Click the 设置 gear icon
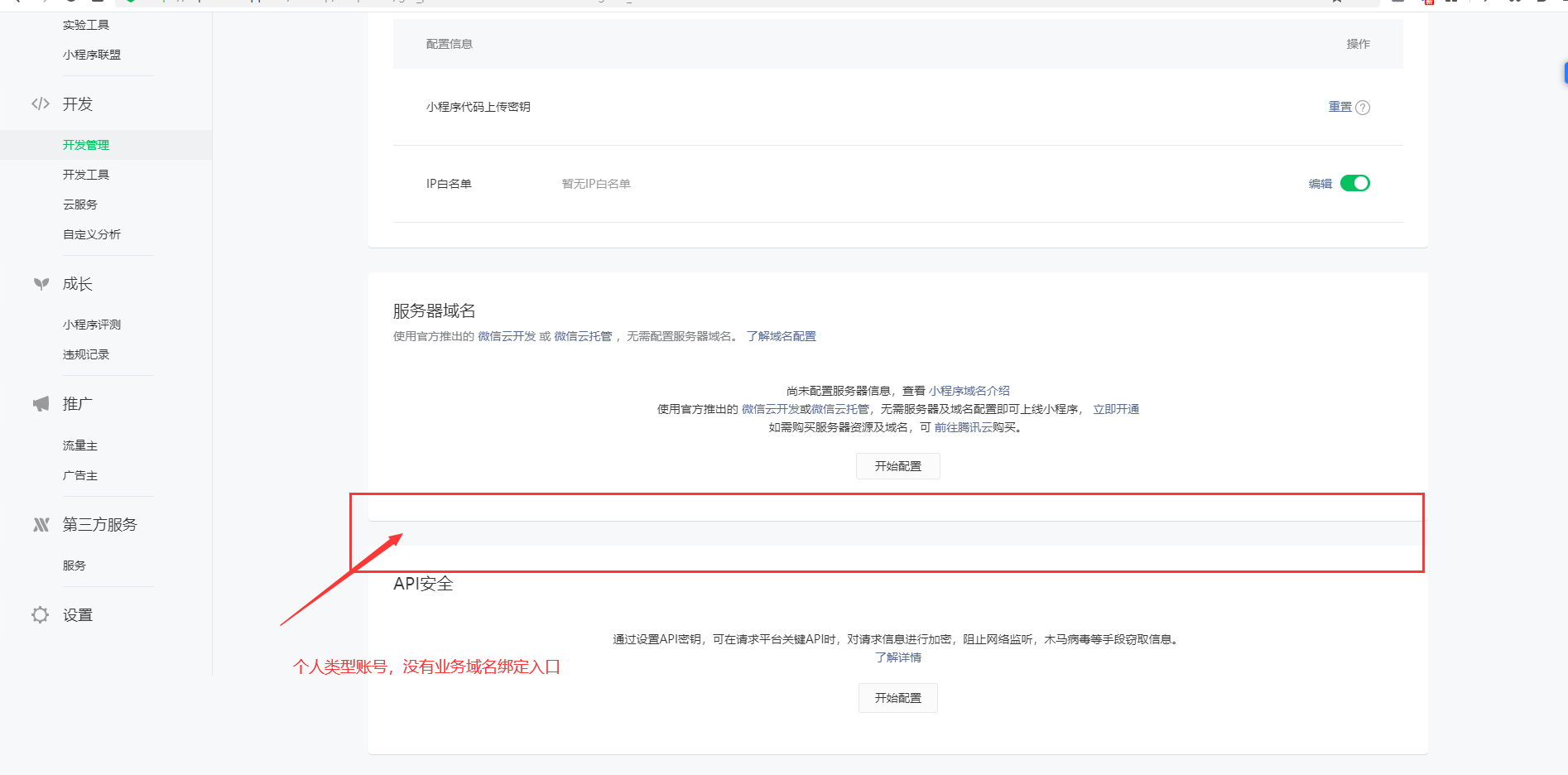The width and height of the screenshot is (1568, 775). pyautogui.click(x=41, y=615)
